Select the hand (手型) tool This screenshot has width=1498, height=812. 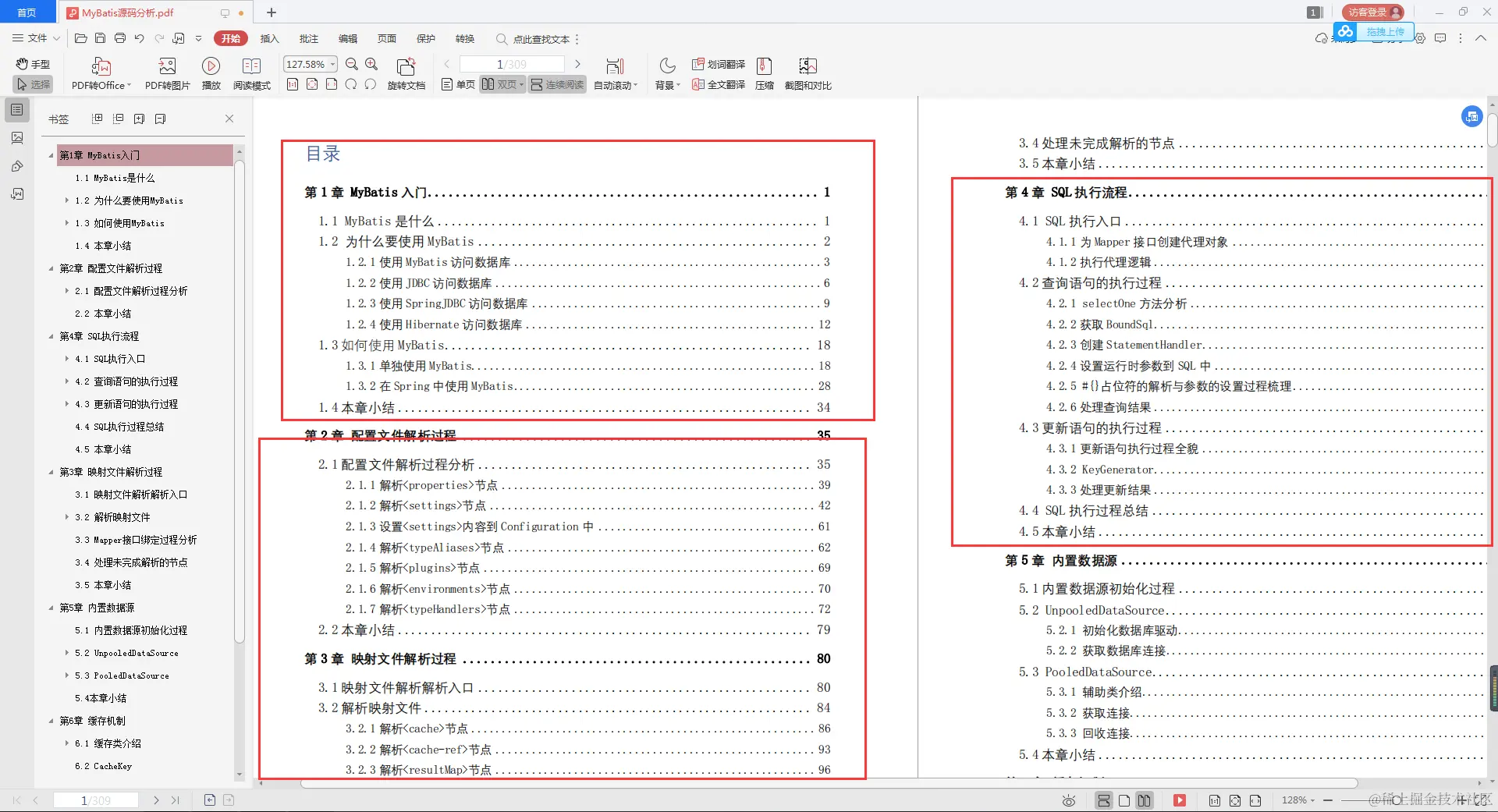tap(33, 64)
